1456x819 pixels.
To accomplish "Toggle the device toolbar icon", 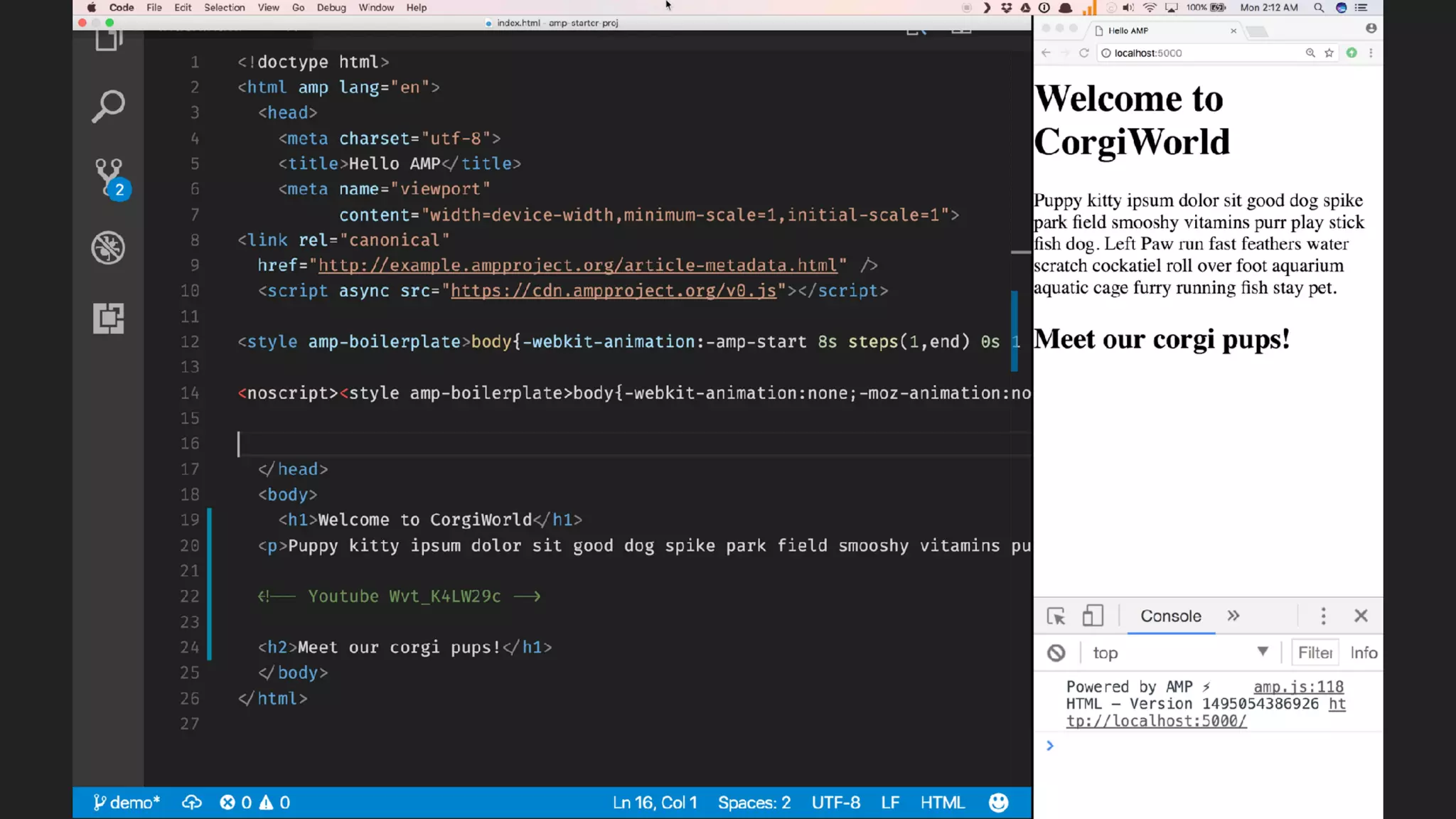I will point(1092,616).
